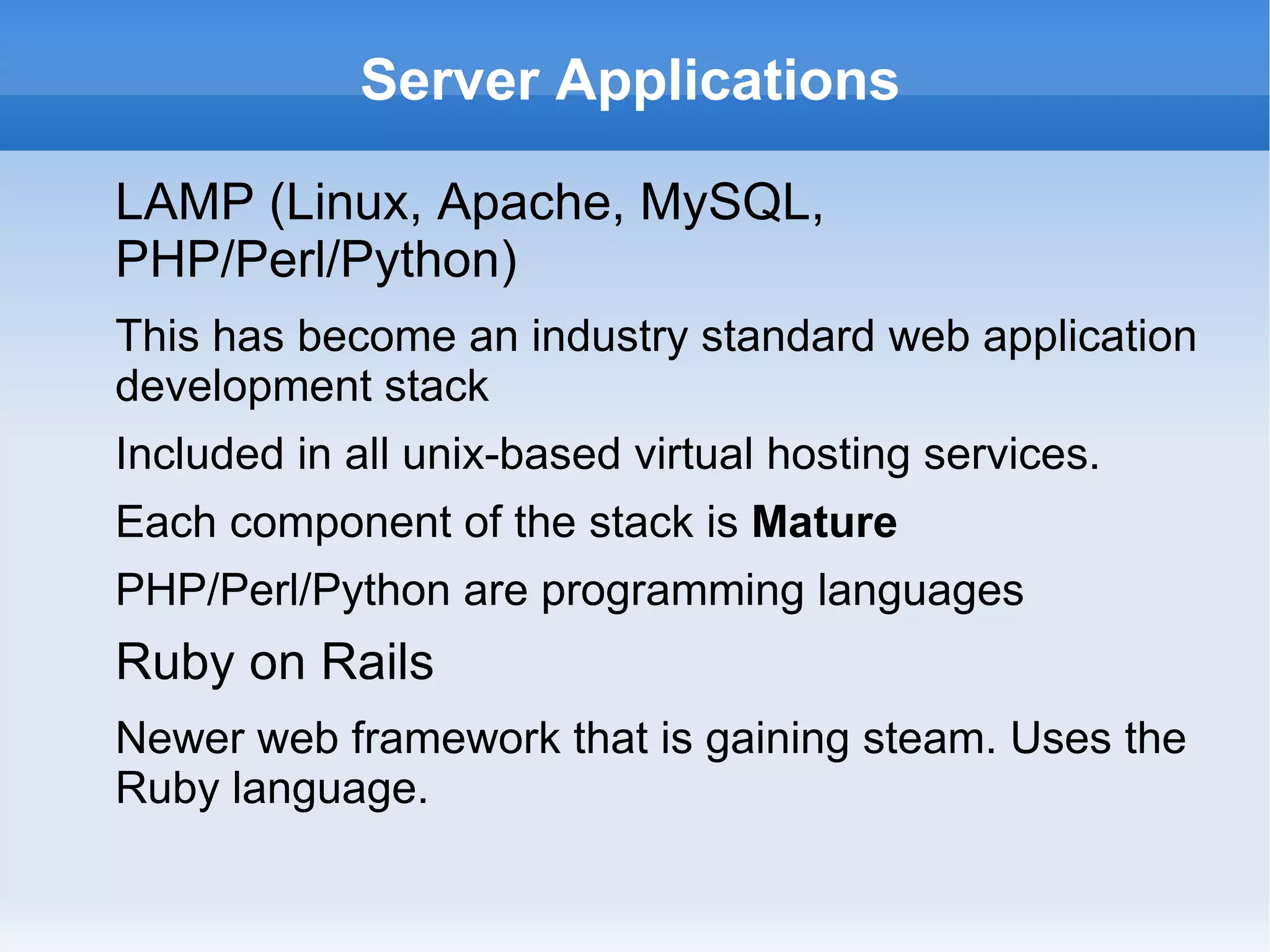Click the word 'MySQL,' in the heading

click(x=730, y=202)
